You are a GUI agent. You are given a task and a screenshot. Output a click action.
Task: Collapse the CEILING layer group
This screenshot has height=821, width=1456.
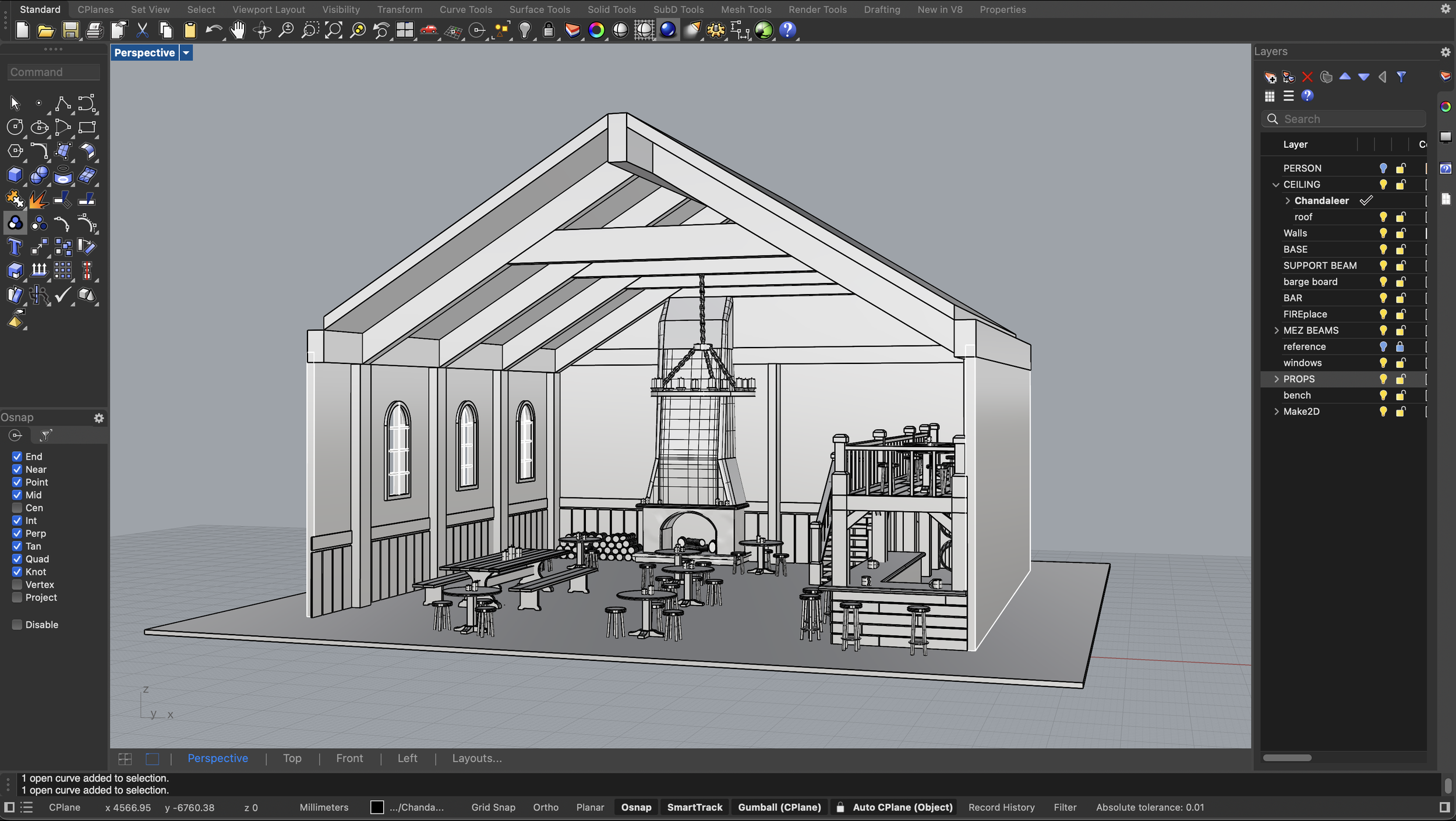click(1276, 185)
